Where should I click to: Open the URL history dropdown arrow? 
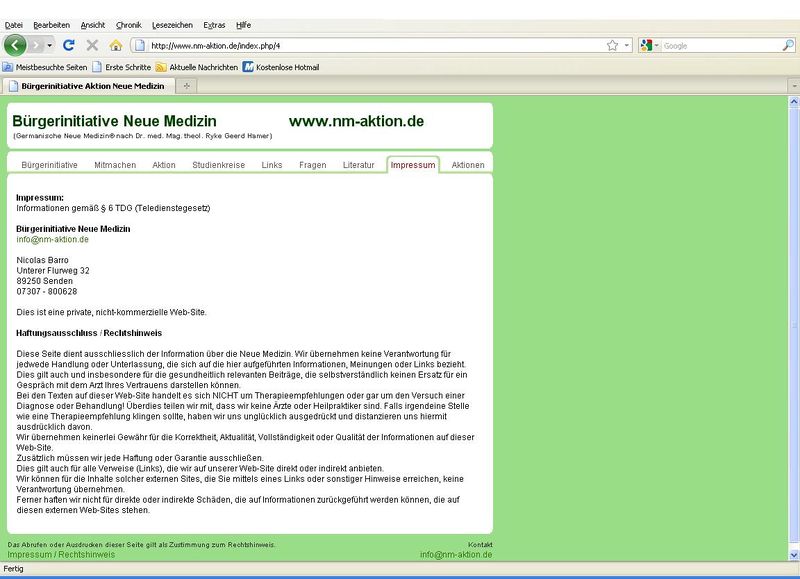pos(627,45)
